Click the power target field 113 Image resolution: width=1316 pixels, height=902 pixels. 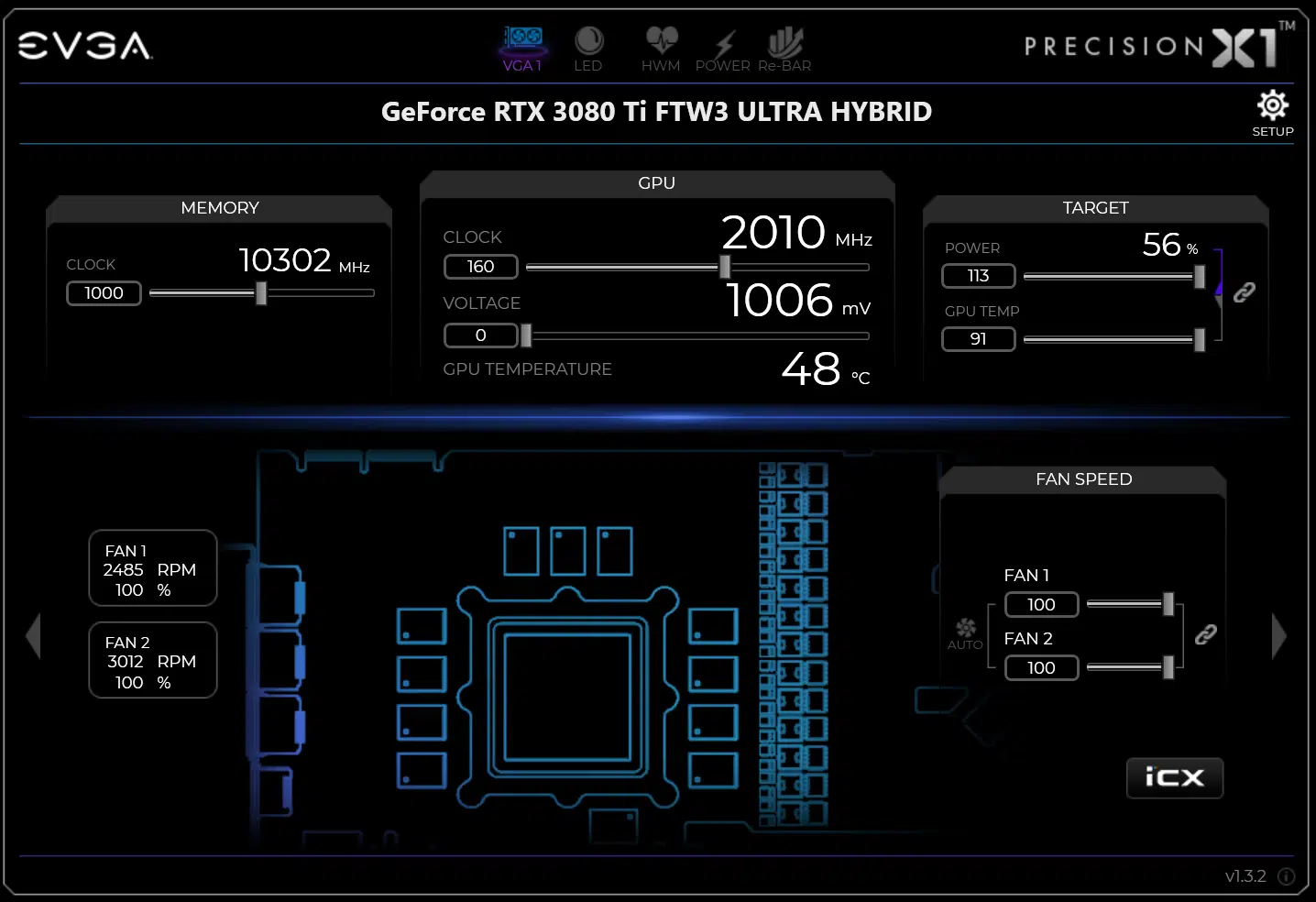tap(979, 276)
